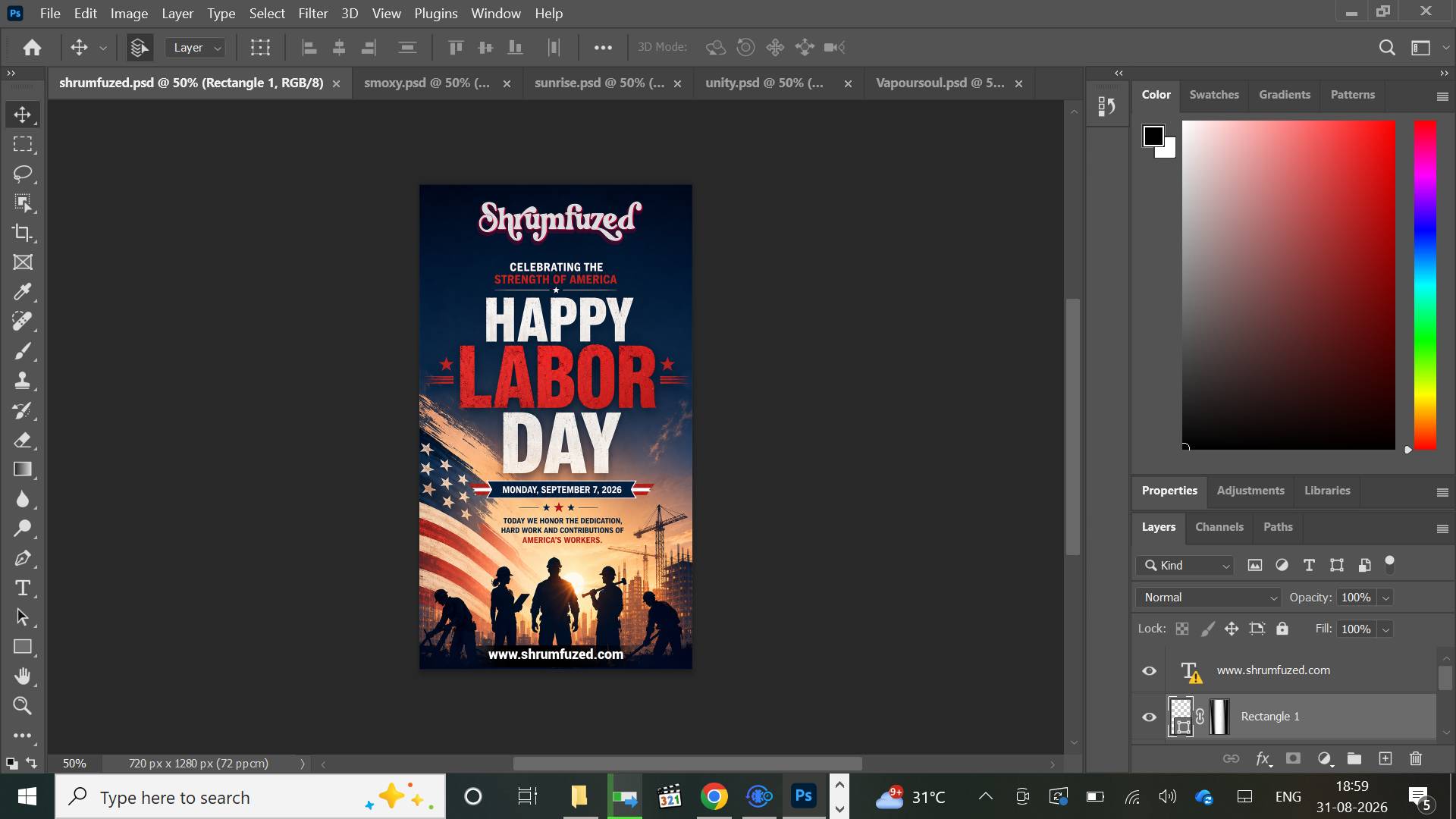Click the Windows search box
The height and width of the screenshot is (819, 1456).
(x=250, y=797)
